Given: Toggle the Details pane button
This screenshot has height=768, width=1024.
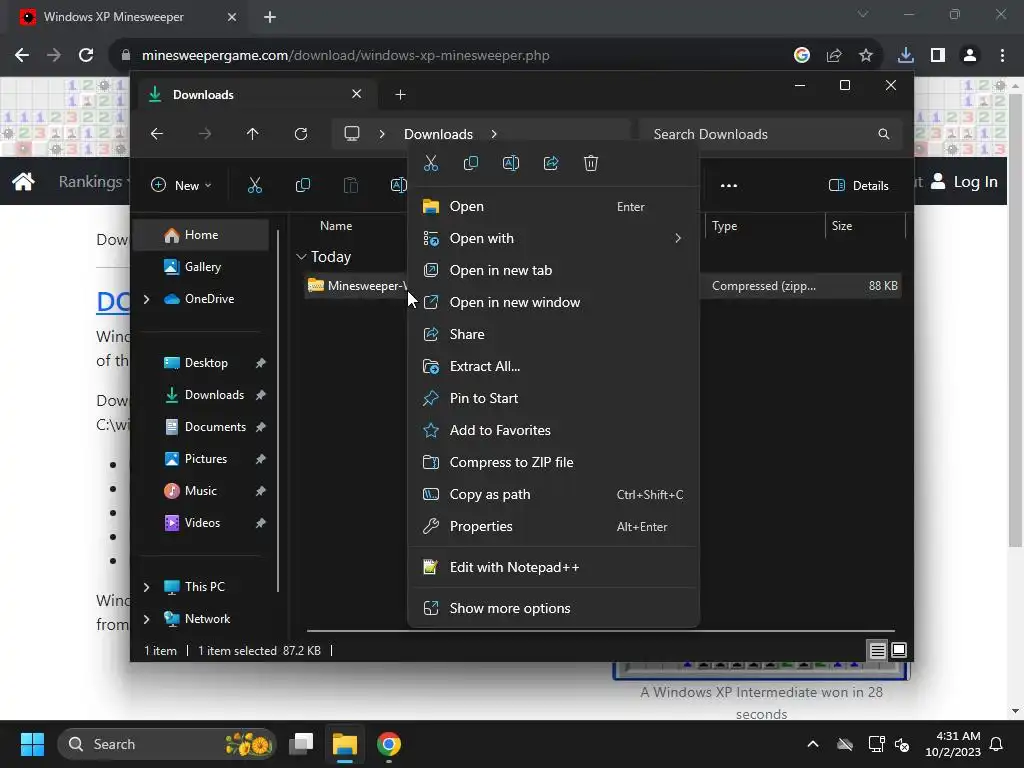Looking at the screenshot, I should pos(858,185).
